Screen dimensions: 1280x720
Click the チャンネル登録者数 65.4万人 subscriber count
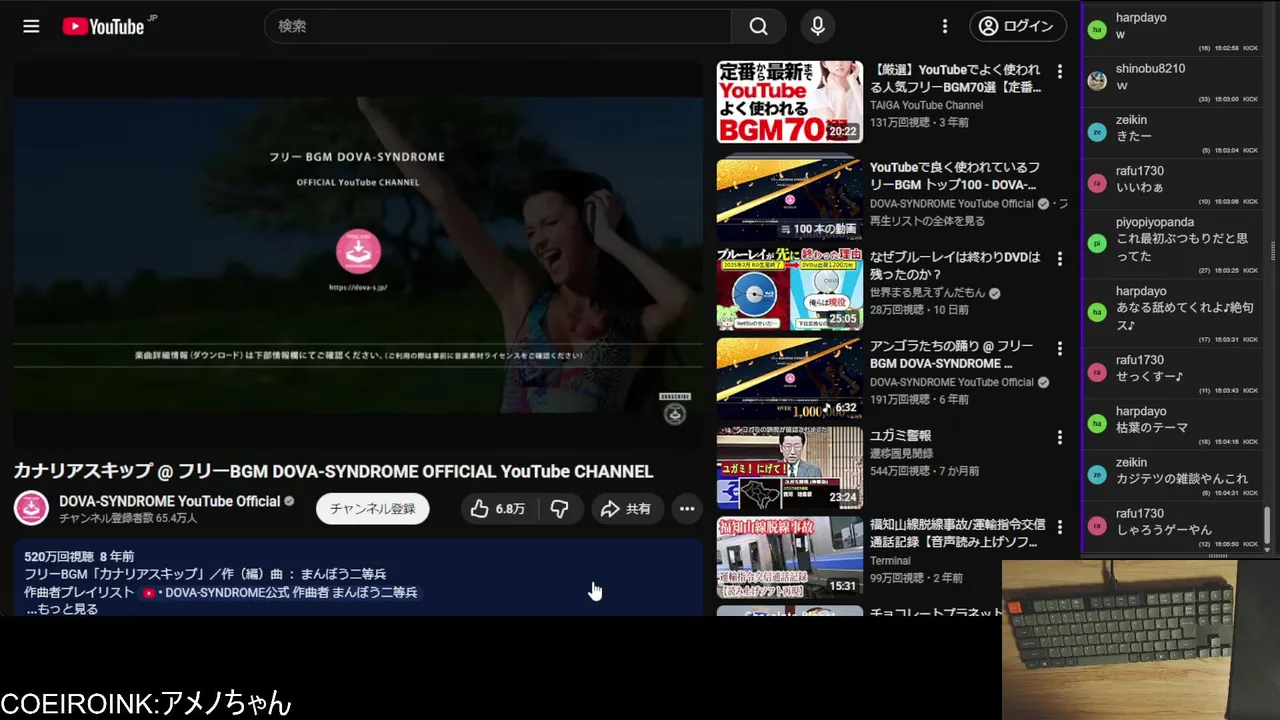pos(128,519)
